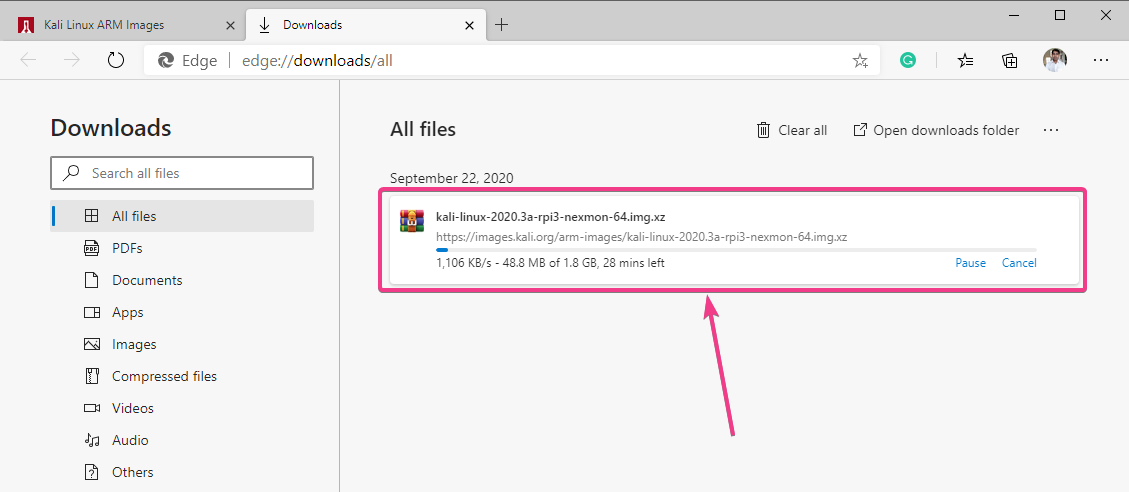Click the Search all files box
This screenshot has height=492, width=1129.
click(x=182, y=173)
